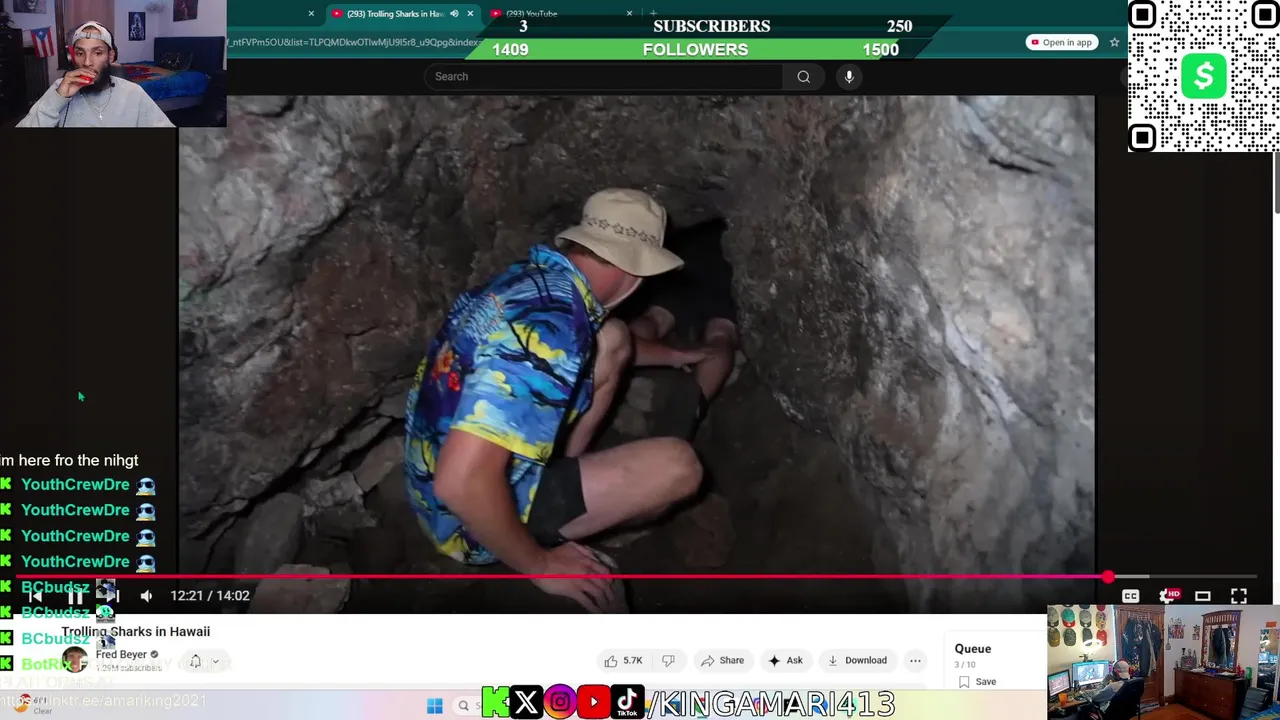The height and width of the screenshot is (720, 1280).
Task: Click the Cash App QR code
Action: point(1204,76)
